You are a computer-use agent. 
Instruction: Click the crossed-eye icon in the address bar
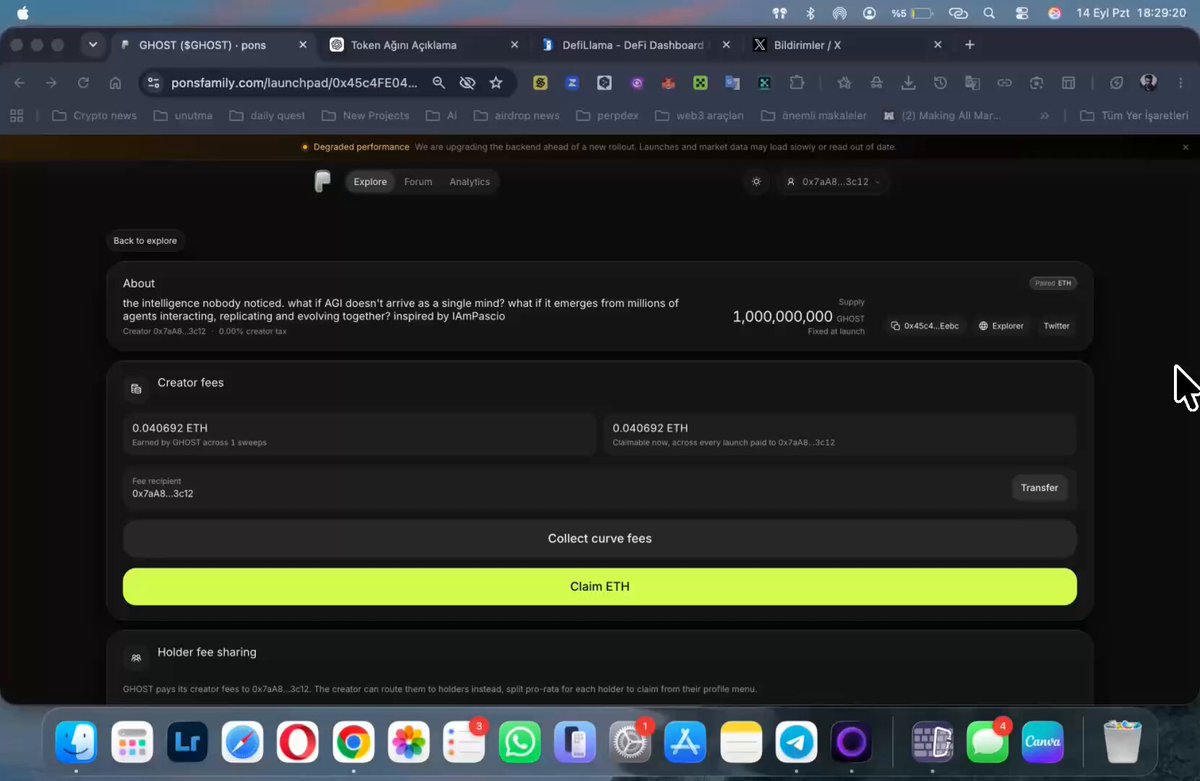(467, 83)
